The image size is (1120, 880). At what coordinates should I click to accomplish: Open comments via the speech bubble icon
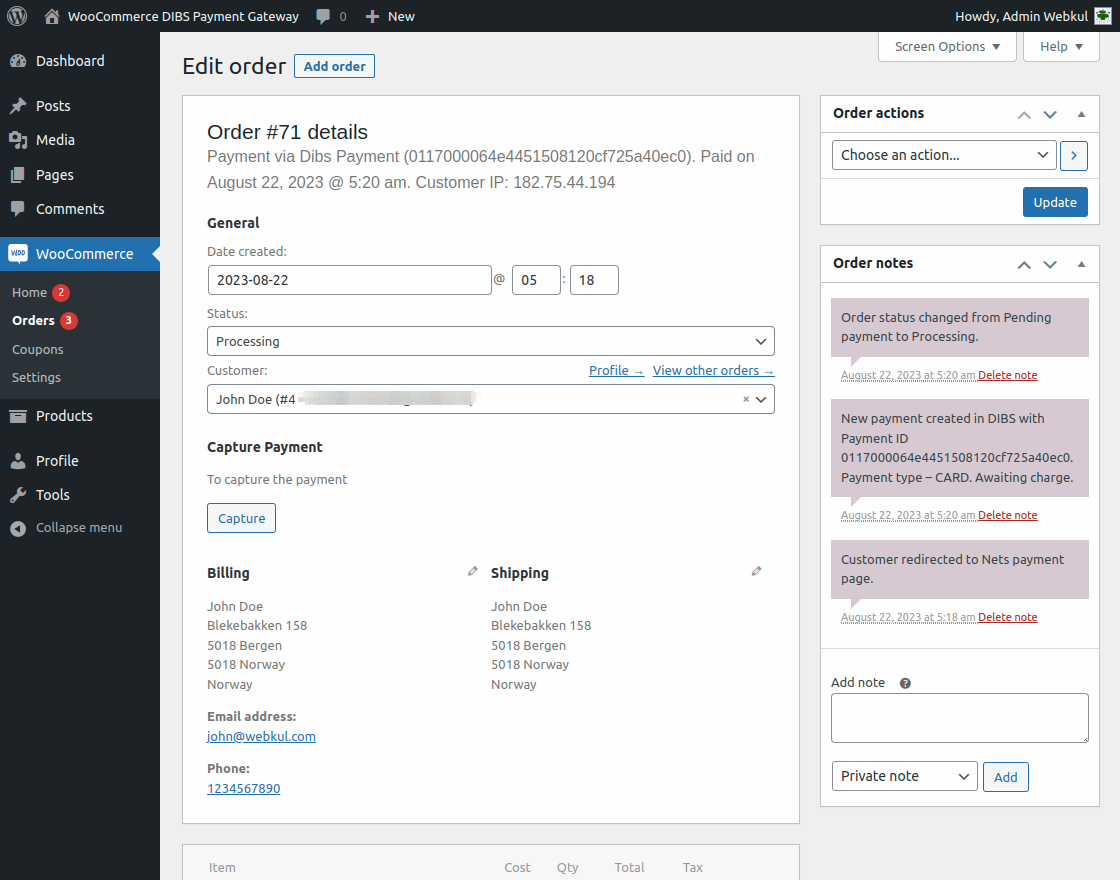(322, 16)
